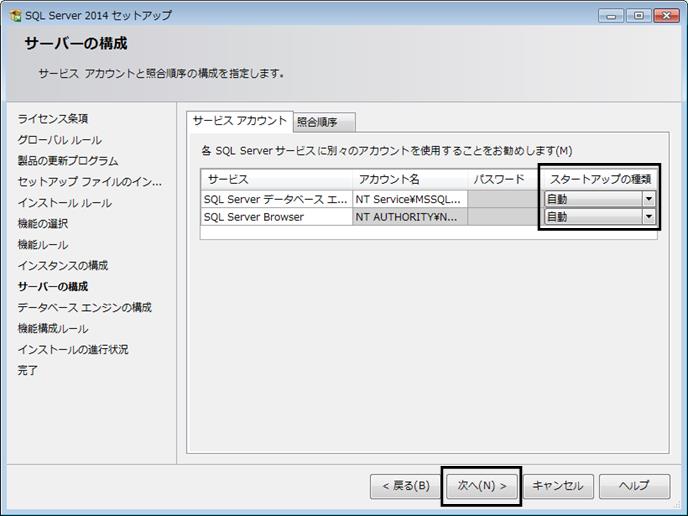Click the サービス column header
This screenshot has height=516, width=688.
276,179
